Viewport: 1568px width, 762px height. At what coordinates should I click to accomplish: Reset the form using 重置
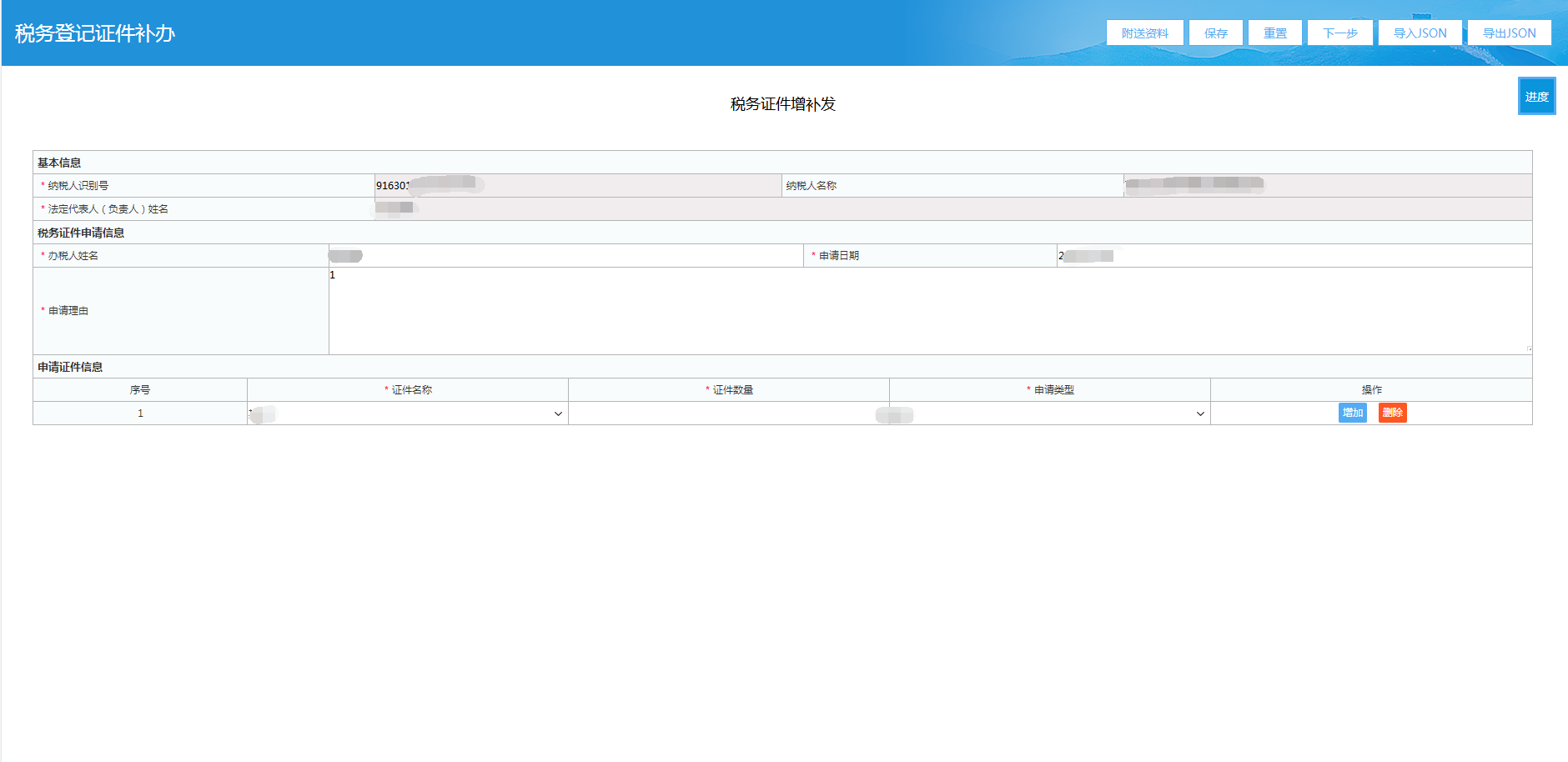[x=1274, y=33]
